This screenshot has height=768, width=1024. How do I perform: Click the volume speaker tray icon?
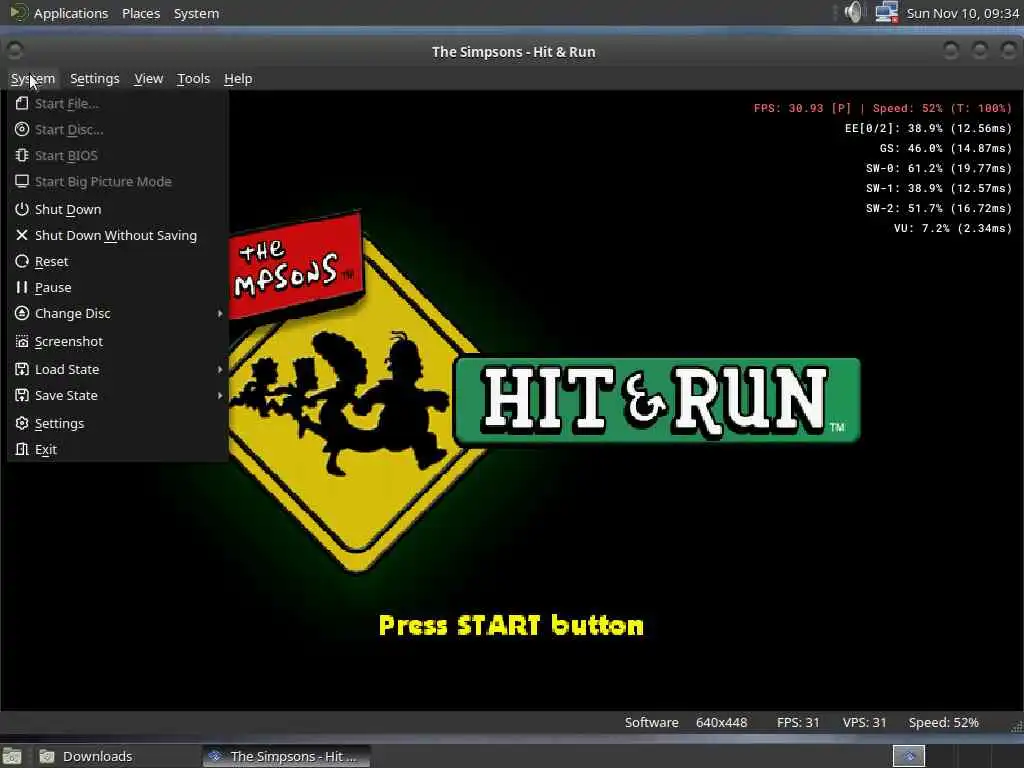pyautogui.click(x=854, y=12)
